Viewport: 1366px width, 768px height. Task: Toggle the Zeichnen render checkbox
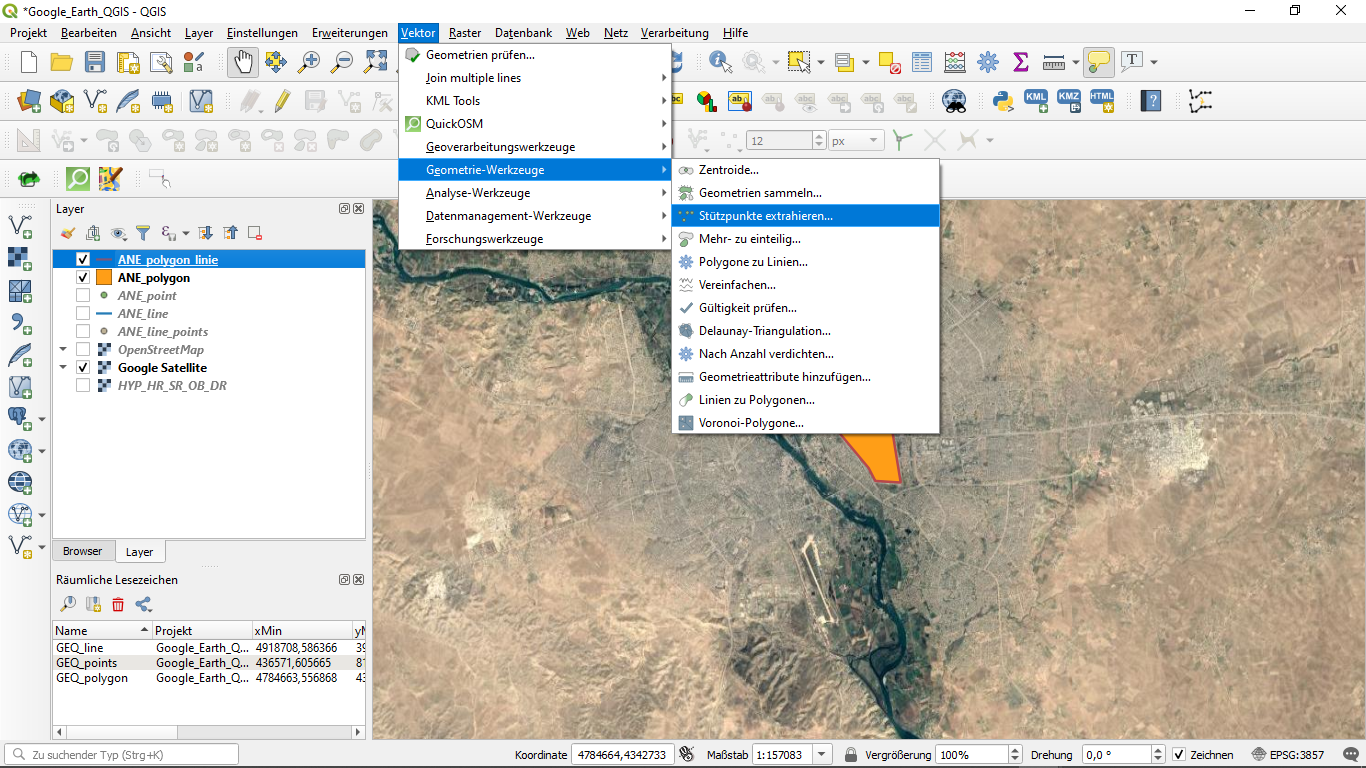pos(1179,755)
